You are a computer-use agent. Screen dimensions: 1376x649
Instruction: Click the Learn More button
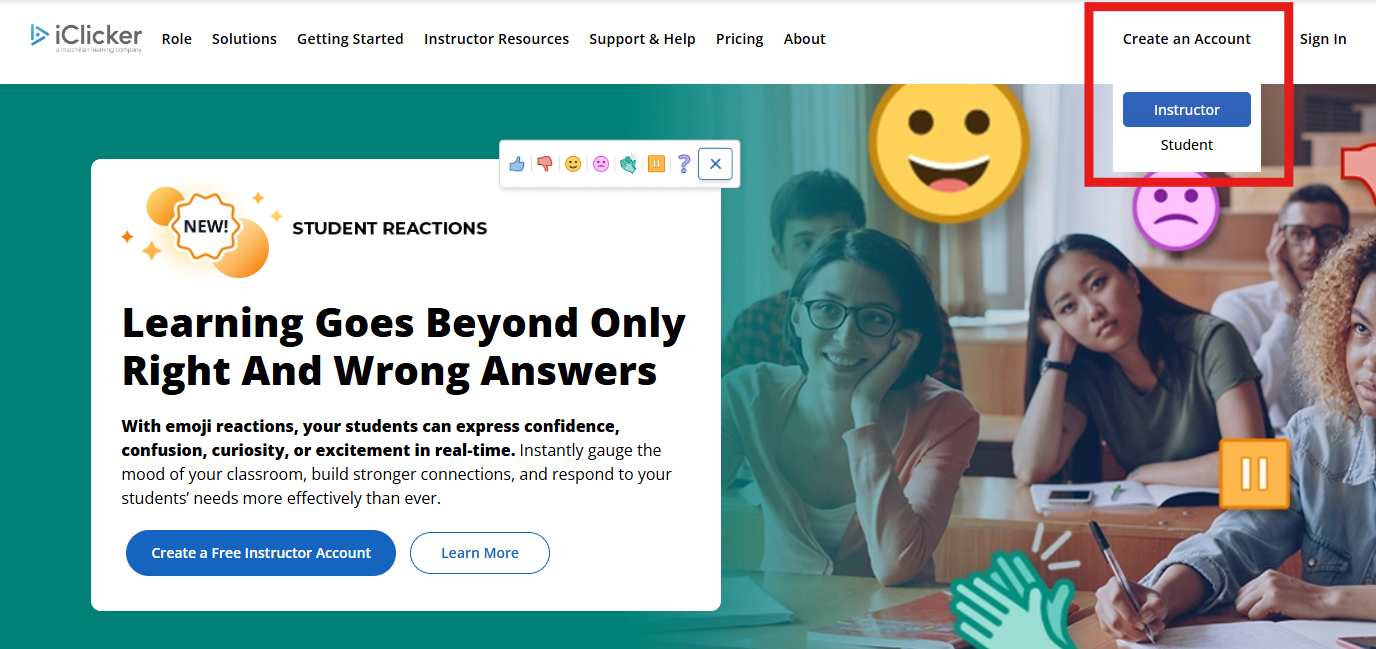tap(480, 553)
